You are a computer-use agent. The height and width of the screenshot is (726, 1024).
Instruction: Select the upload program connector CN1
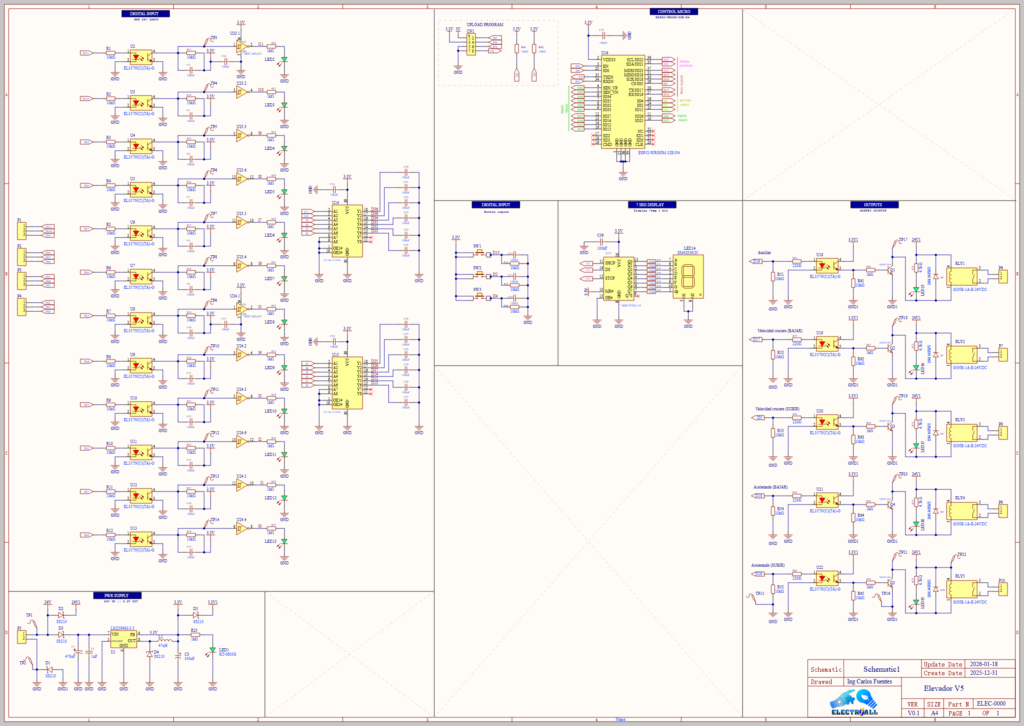click(470, 46)
